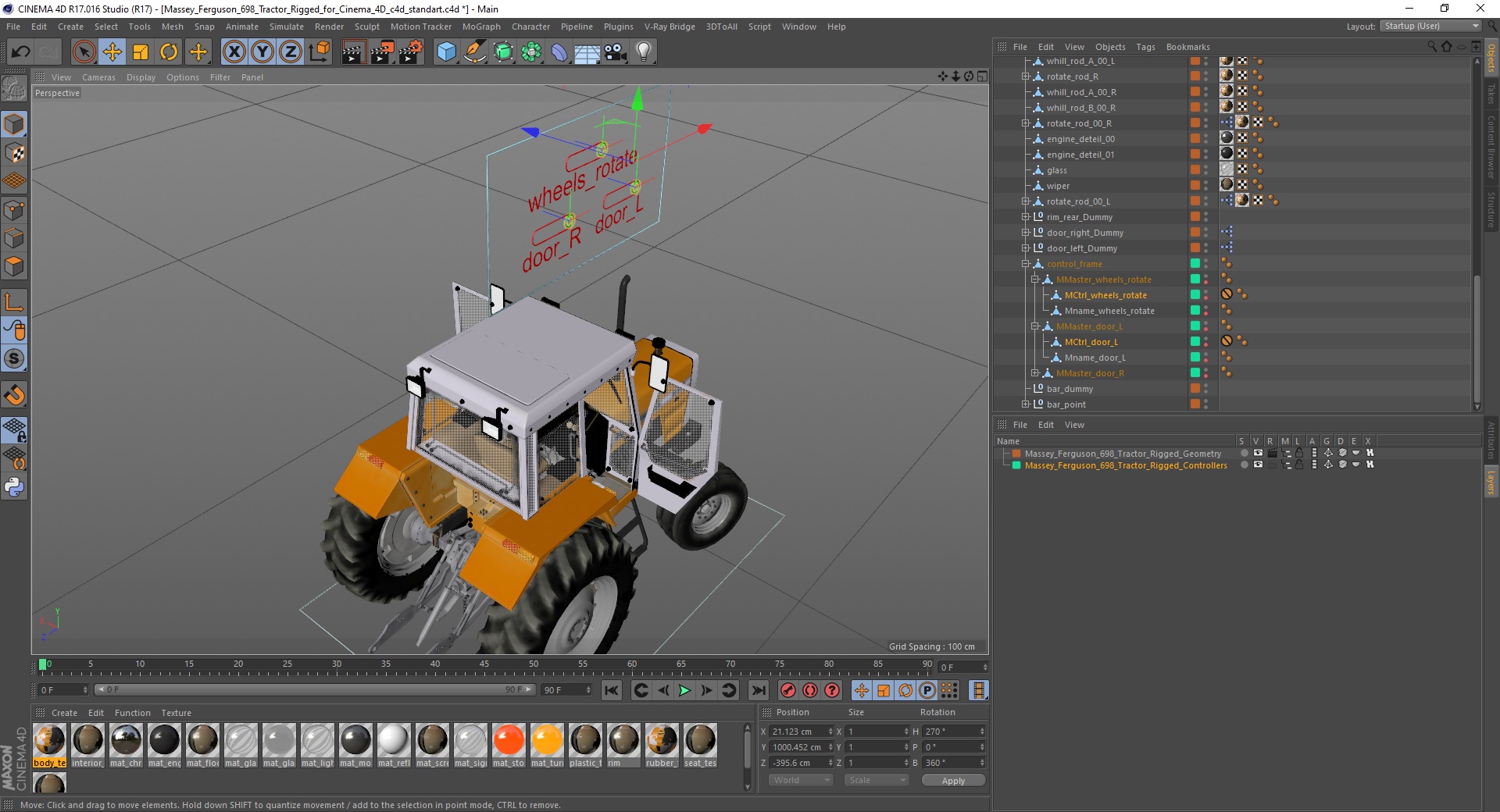
Task: Click the green layer color of Controllers
Action: click(x=1016, y=465)
